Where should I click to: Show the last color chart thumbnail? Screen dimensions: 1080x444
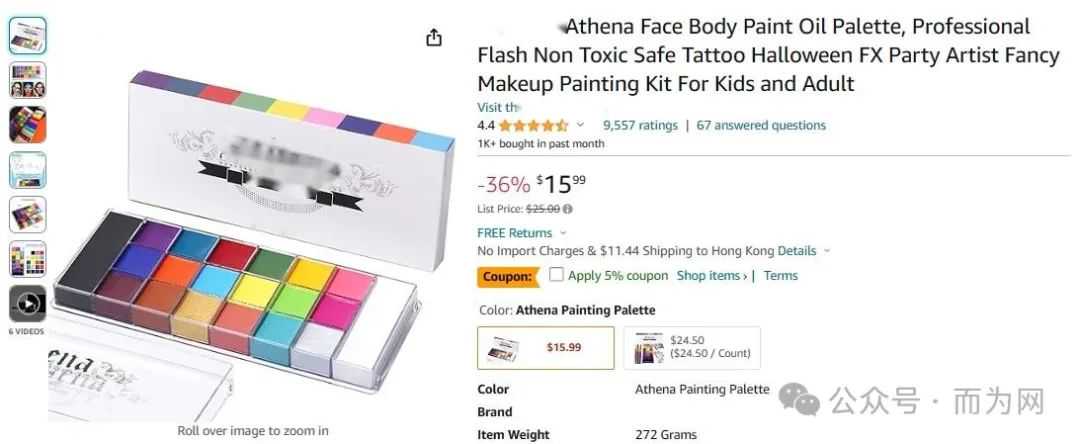click(x=27, y=259)
